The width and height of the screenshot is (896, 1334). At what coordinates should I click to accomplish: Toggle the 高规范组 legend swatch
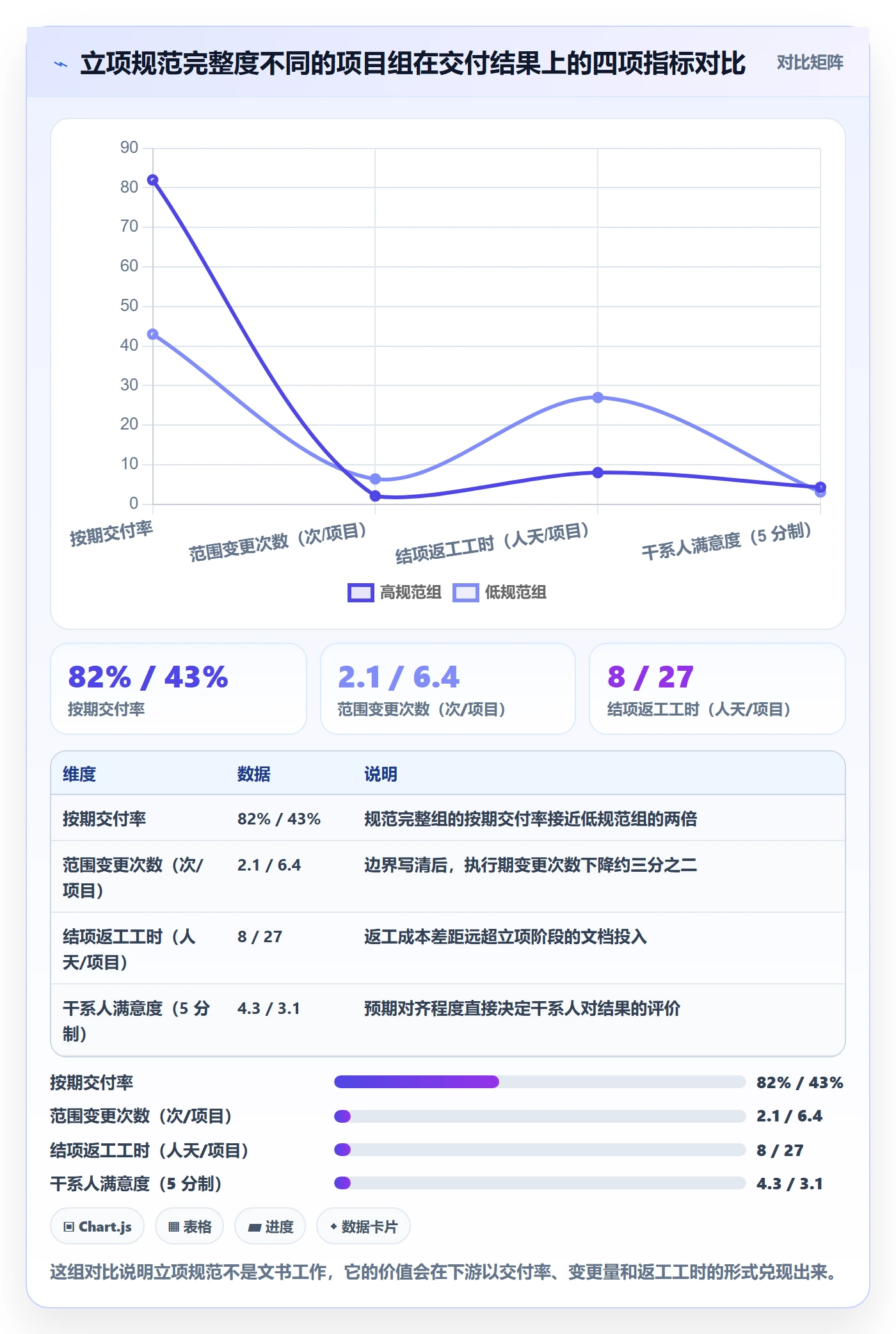click(360, 593)
